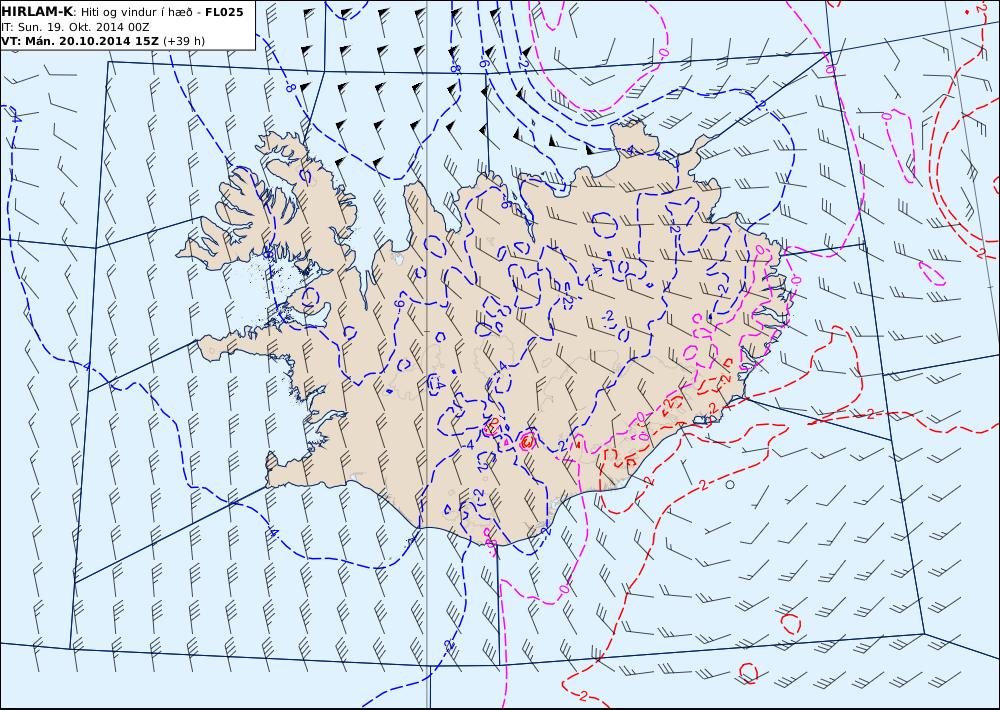The width and height of the screenshot is (1000, 710).
Task: Click the HIRLAM-K model name in title box
Action: pyautogui.click(x=36, y=12)
